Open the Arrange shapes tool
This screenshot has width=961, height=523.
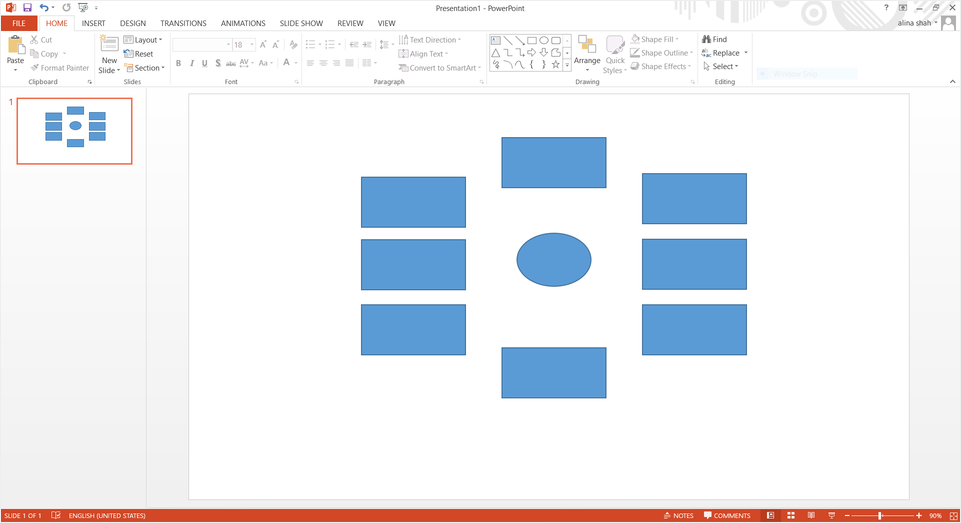tap(587, 53)
